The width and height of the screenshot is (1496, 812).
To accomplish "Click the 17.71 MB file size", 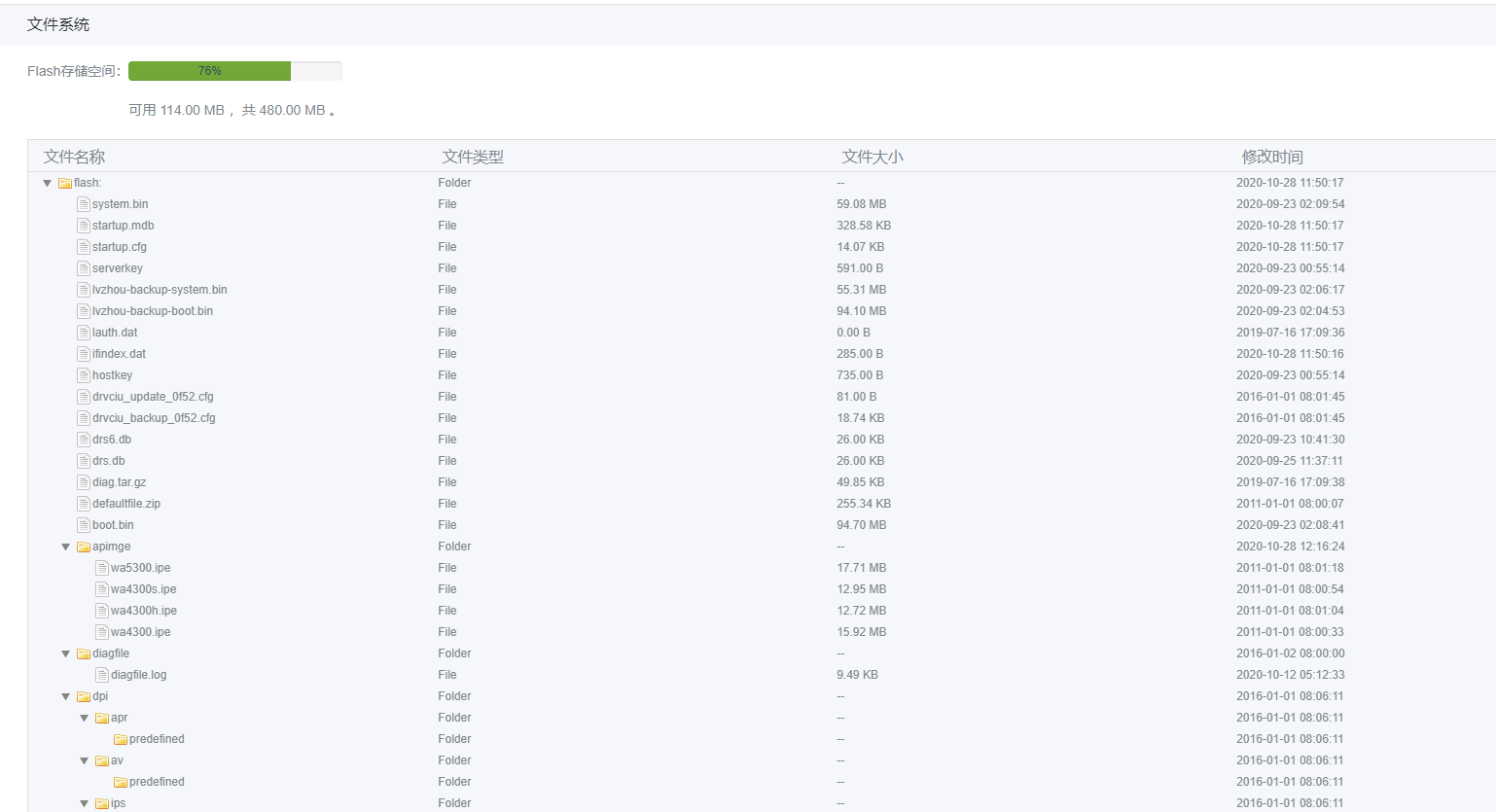I will click(x=862, y=568).
